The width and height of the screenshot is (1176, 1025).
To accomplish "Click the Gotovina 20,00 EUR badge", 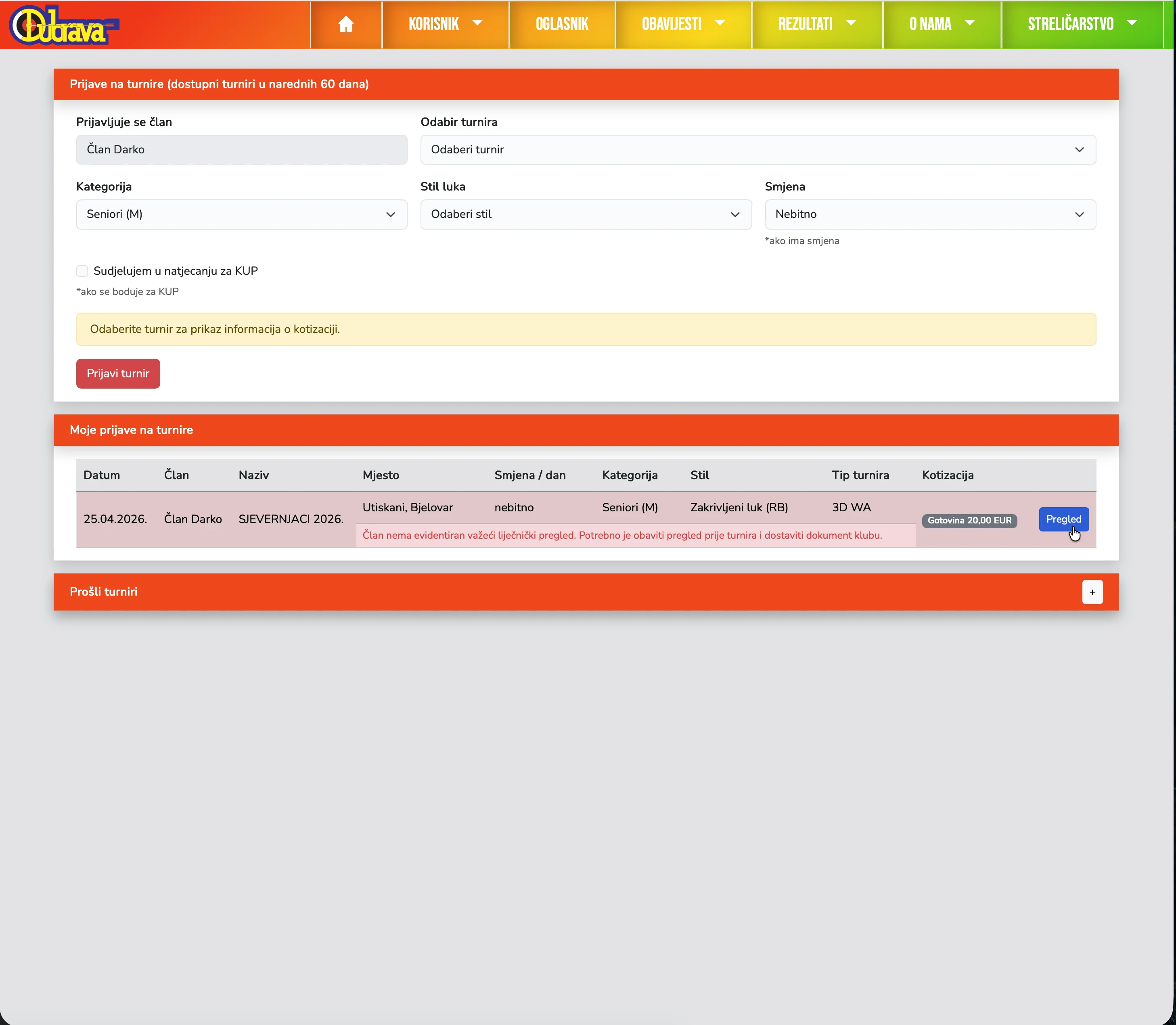I will point(969,521).
